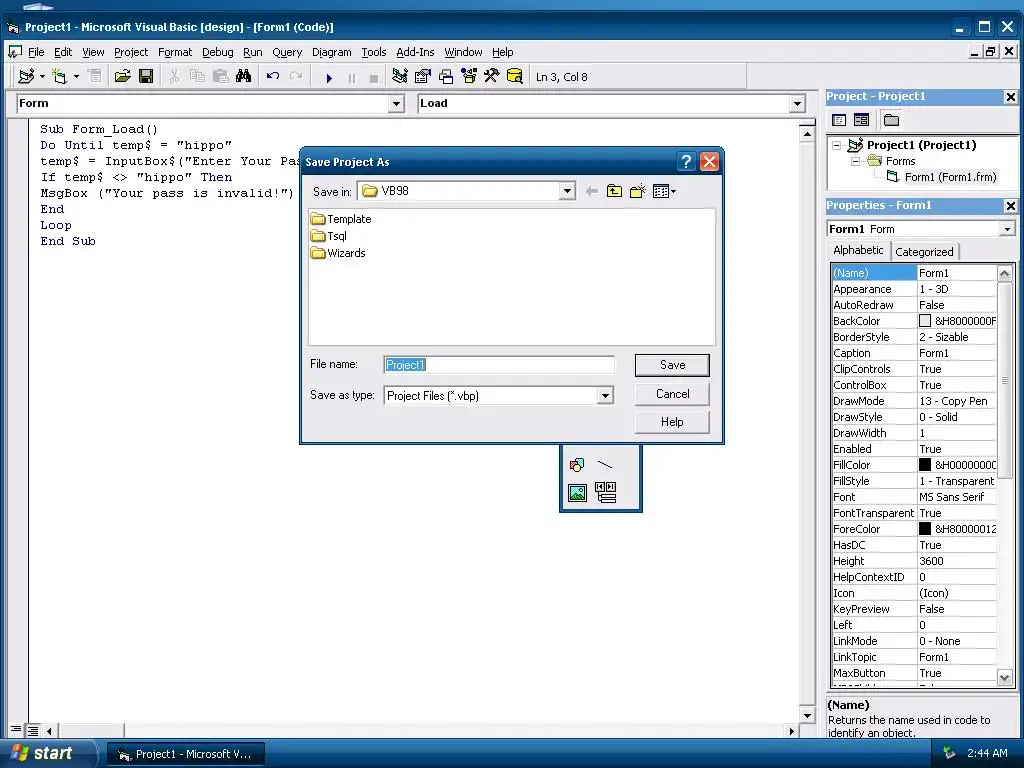Click View Code icon in Project panel

click(839, 120)
